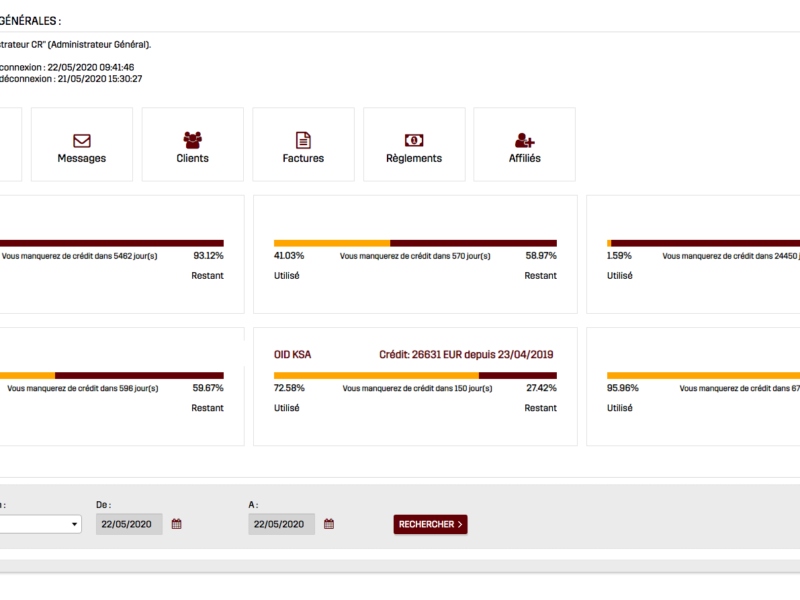Click the Clients tile label

pyautogui.click(x=192, y=158)
